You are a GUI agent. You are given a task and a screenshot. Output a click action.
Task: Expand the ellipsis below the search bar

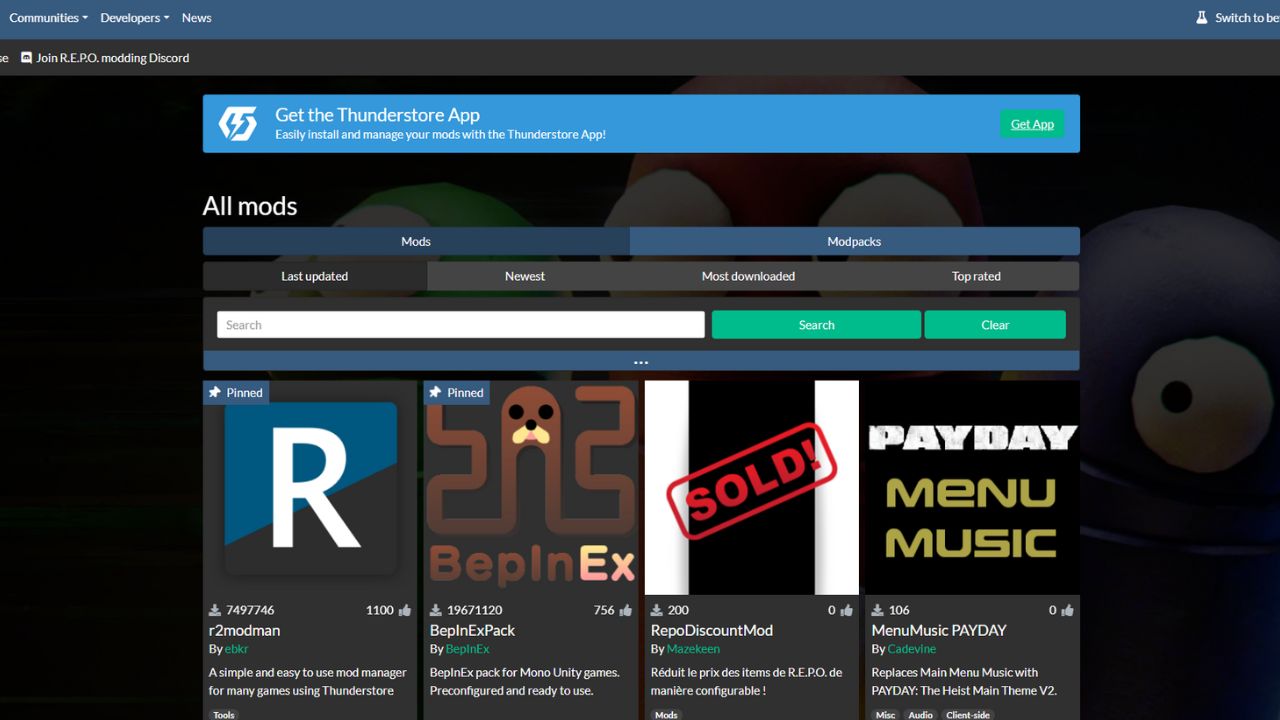[x=641, y=361]
